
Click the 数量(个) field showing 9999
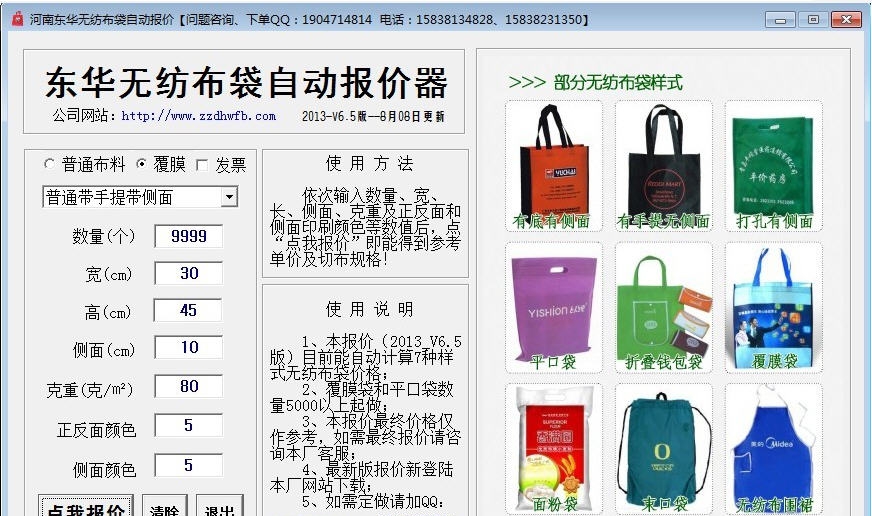coord(189,236)
